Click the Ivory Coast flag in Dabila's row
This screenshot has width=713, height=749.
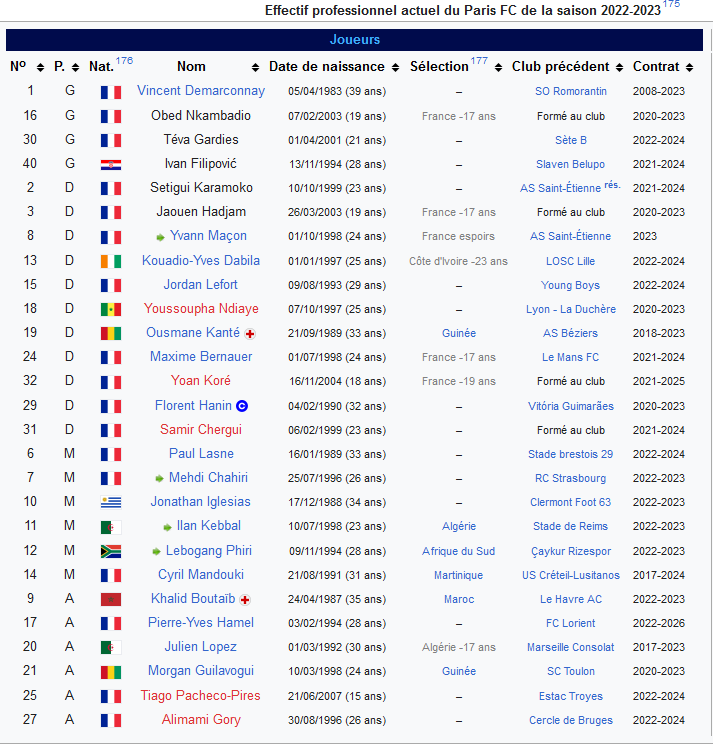pos(110,261)
